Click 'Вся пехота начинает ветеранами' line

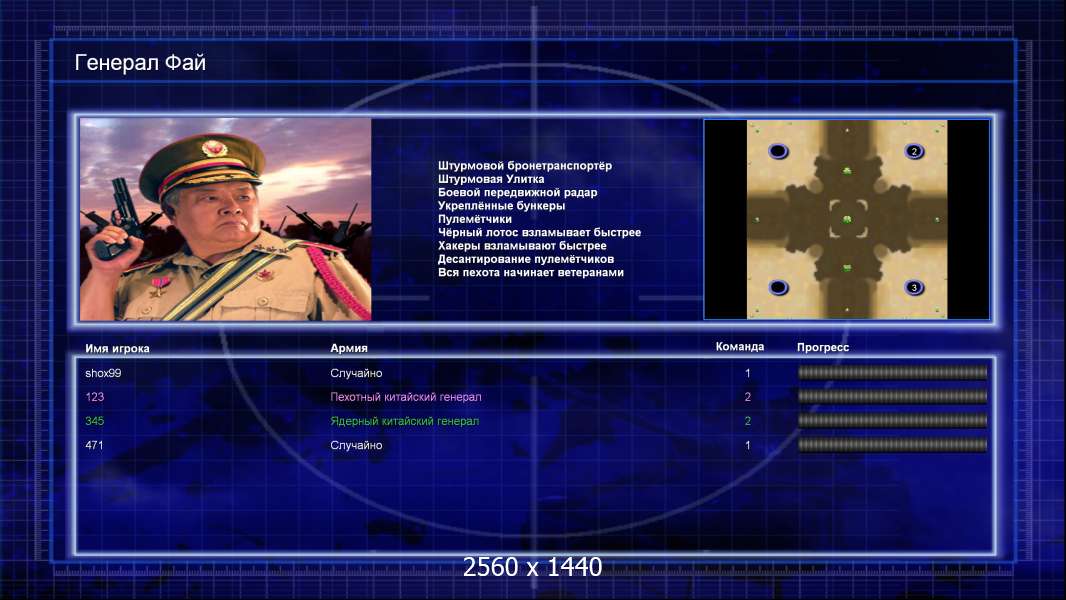point(531,272)
